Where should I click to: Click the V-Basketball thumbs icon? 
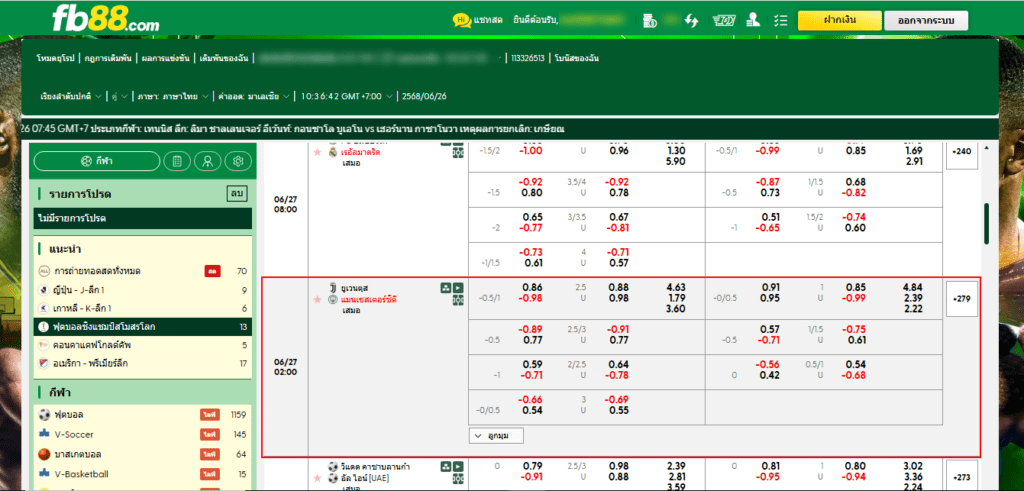44,473
